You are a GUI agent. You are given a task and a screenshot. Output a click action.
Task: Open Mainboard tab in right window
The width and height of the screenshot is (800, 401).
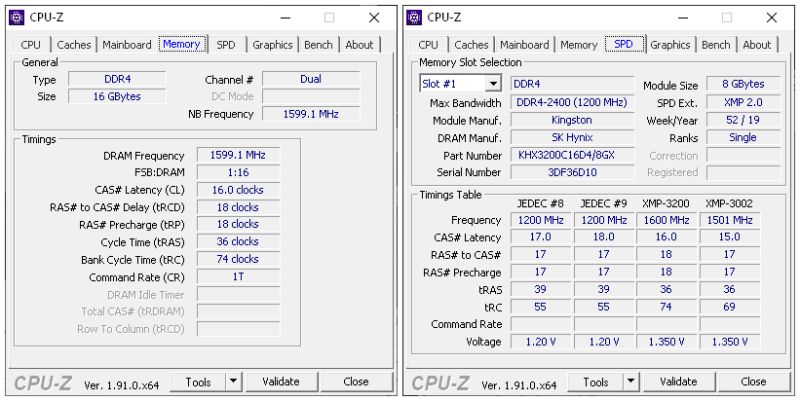click(x=524, y=45)
